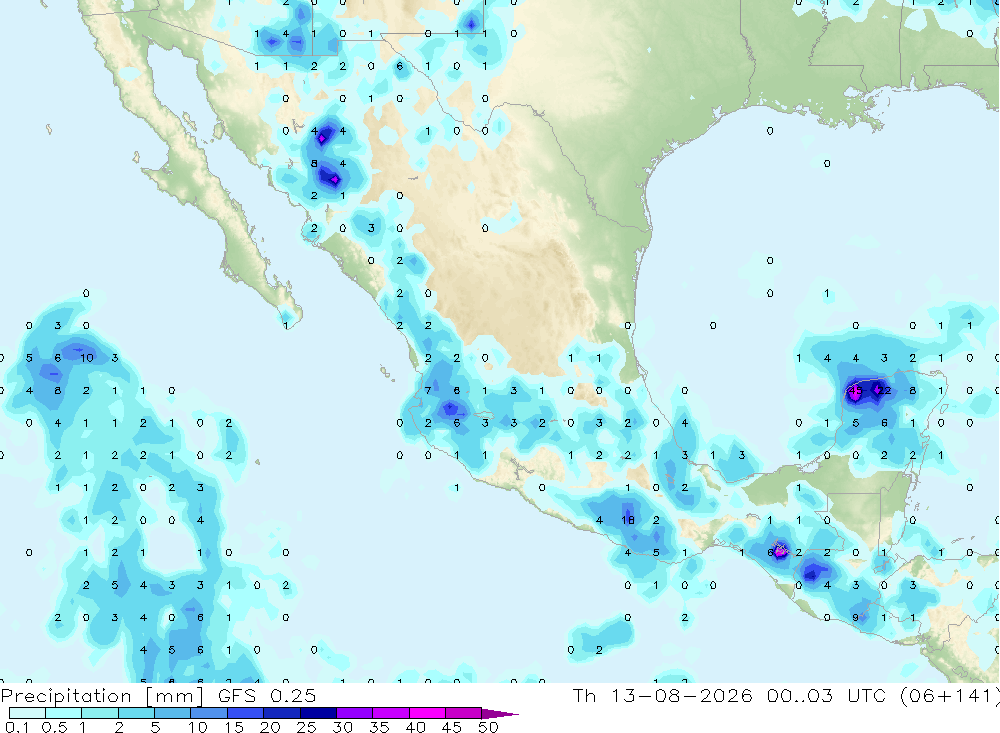The height and width of the screenshot is (733, 1000).
Task: Click the '50' legend scale label
Action: [488, 727]
